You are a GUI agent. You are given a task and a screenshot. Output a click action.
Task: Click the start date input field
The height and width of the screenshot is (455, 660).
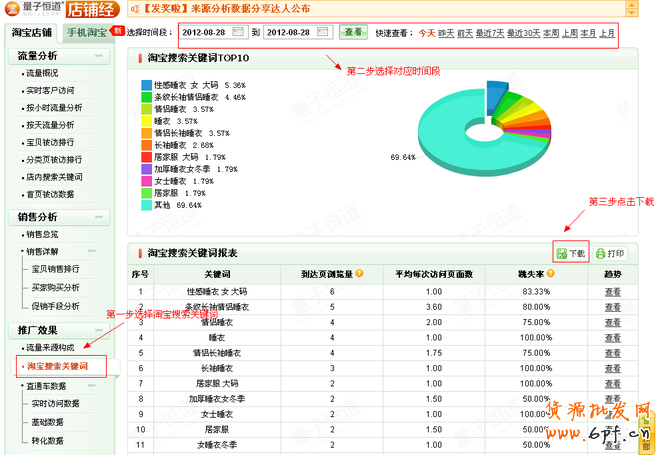click(x=213, y=32)
